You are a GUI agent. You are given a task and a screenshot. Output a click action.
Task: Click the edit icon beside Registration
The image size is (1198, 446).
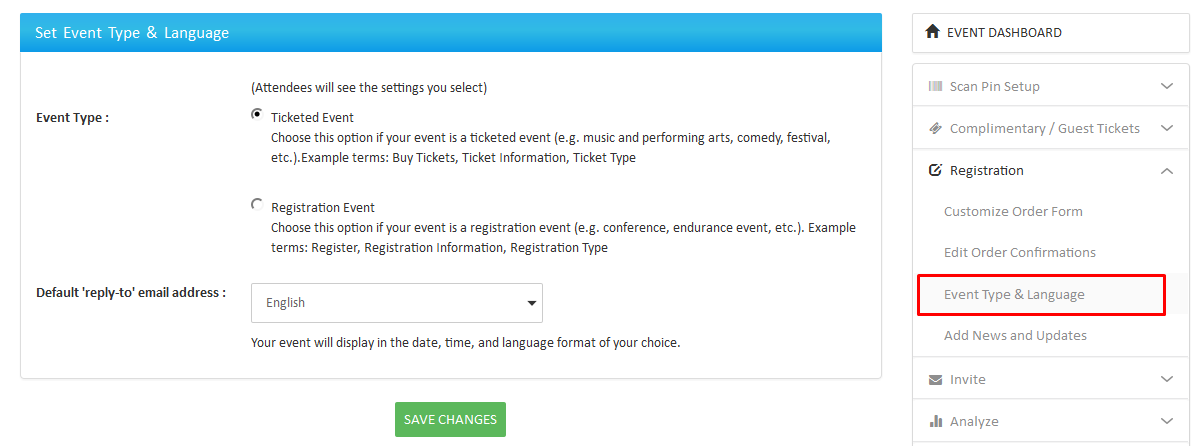coord(935,170)
